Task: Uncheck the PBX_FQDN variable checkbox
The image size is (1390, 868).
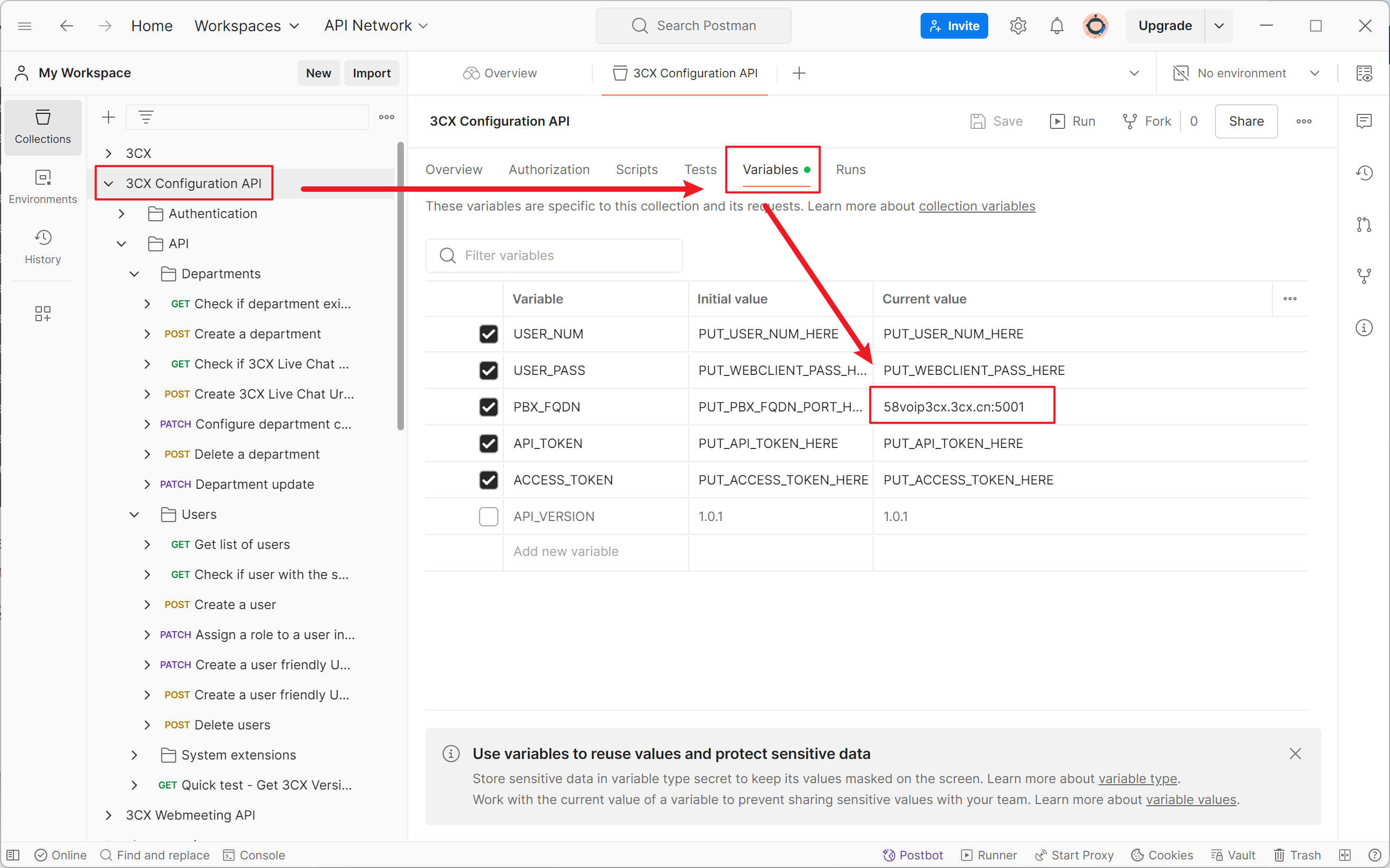Action: click(488, 407)
